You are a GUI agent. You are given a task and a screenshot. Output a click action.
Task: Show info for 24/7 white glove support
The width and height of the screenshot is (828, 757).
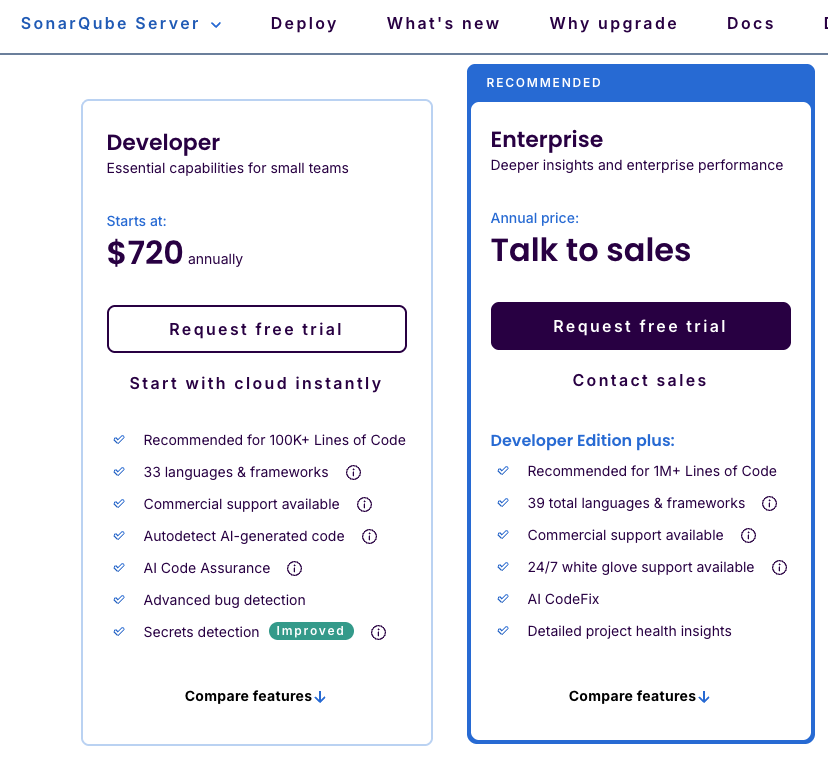tap(779, 567)
